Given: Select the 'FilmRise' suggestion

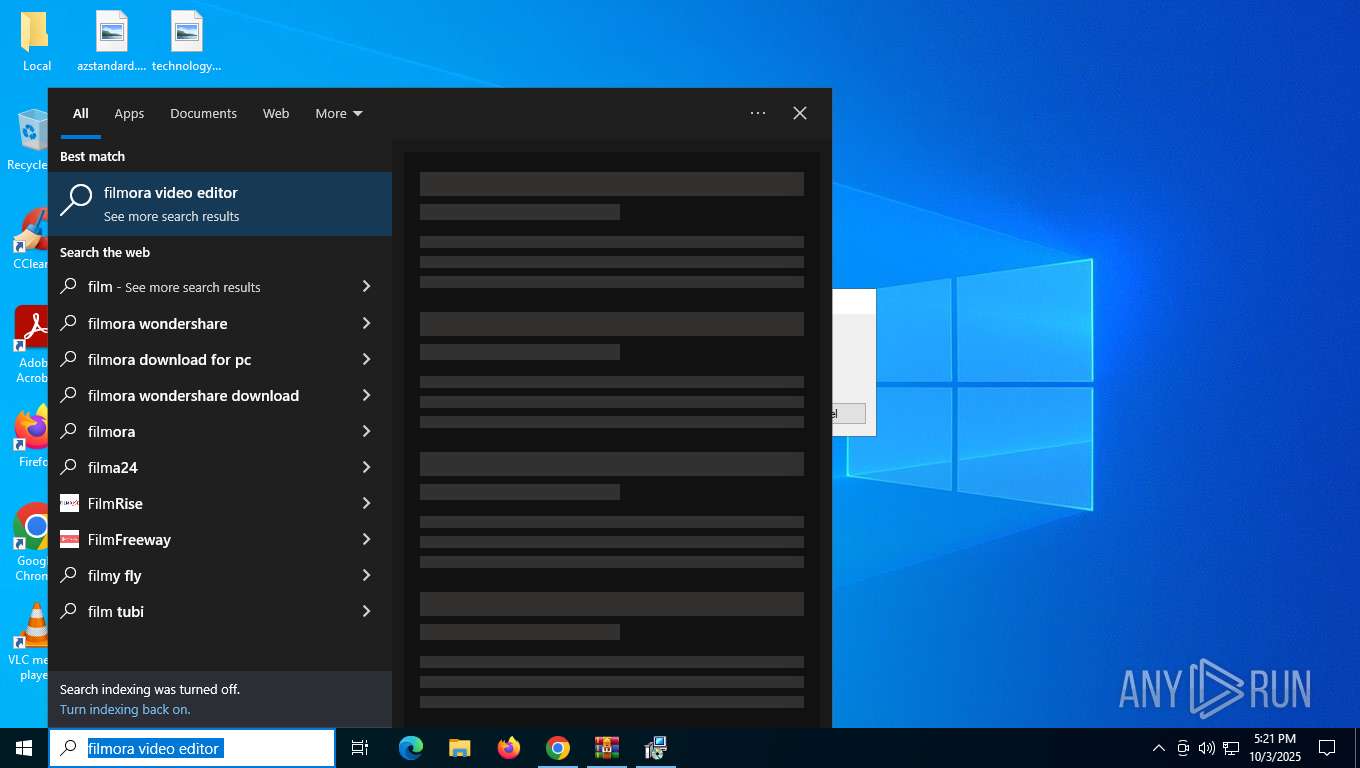Looking at the screenshot, I should (200, 503).
